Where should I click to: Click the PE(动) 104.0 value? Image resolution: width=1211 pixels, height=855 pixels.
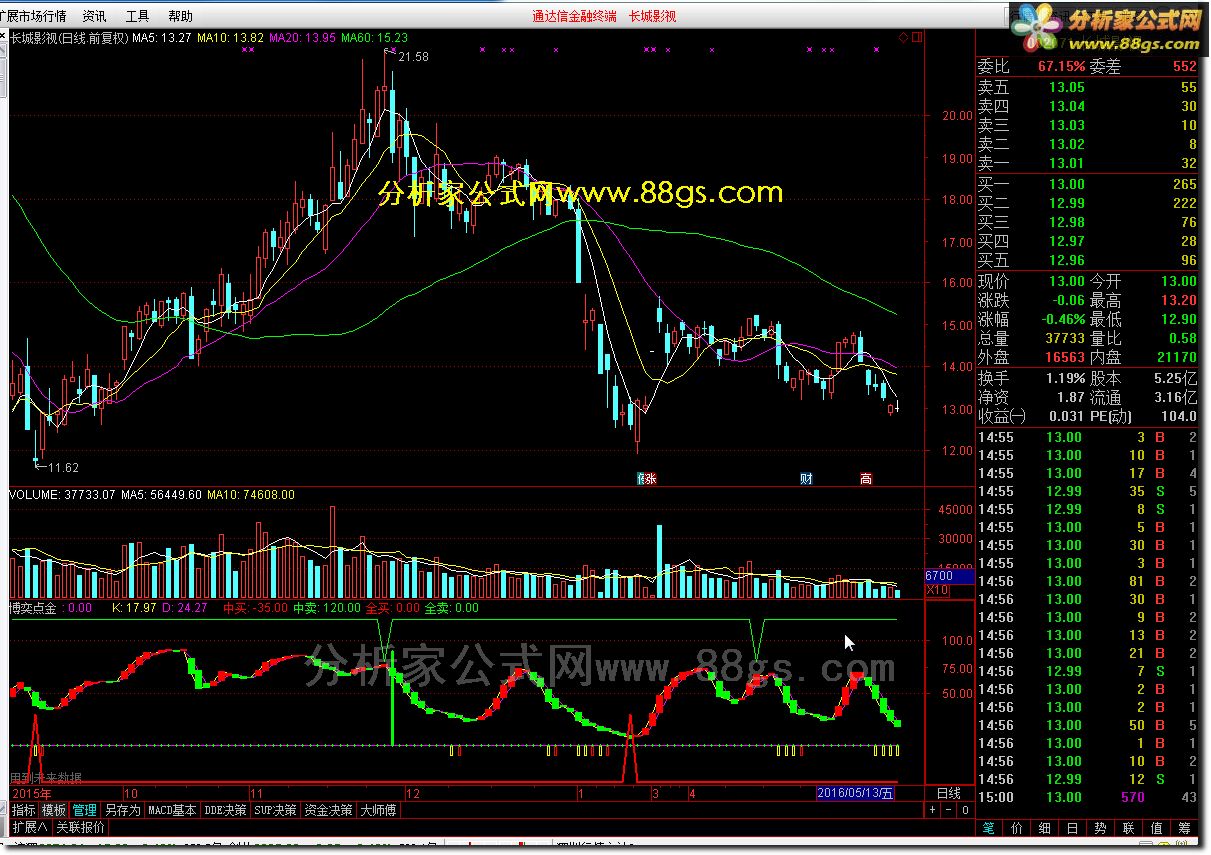1179,416
